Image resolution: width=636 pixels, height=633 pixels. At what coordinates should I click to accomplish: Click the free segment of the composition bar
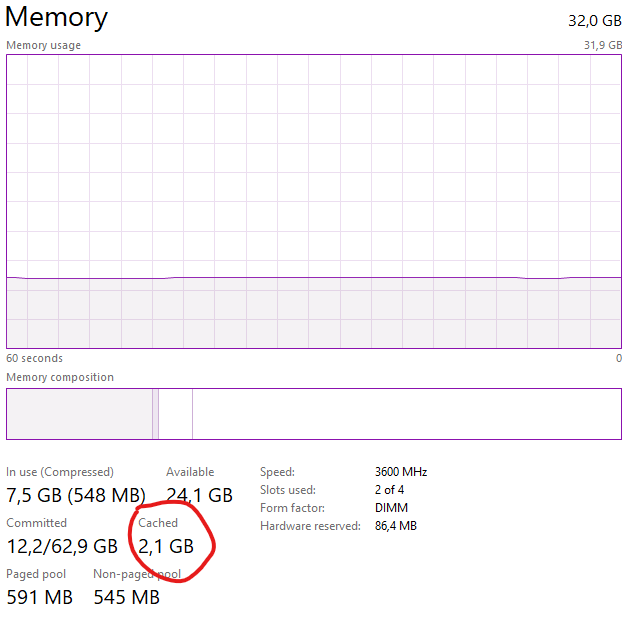[405, 413]
